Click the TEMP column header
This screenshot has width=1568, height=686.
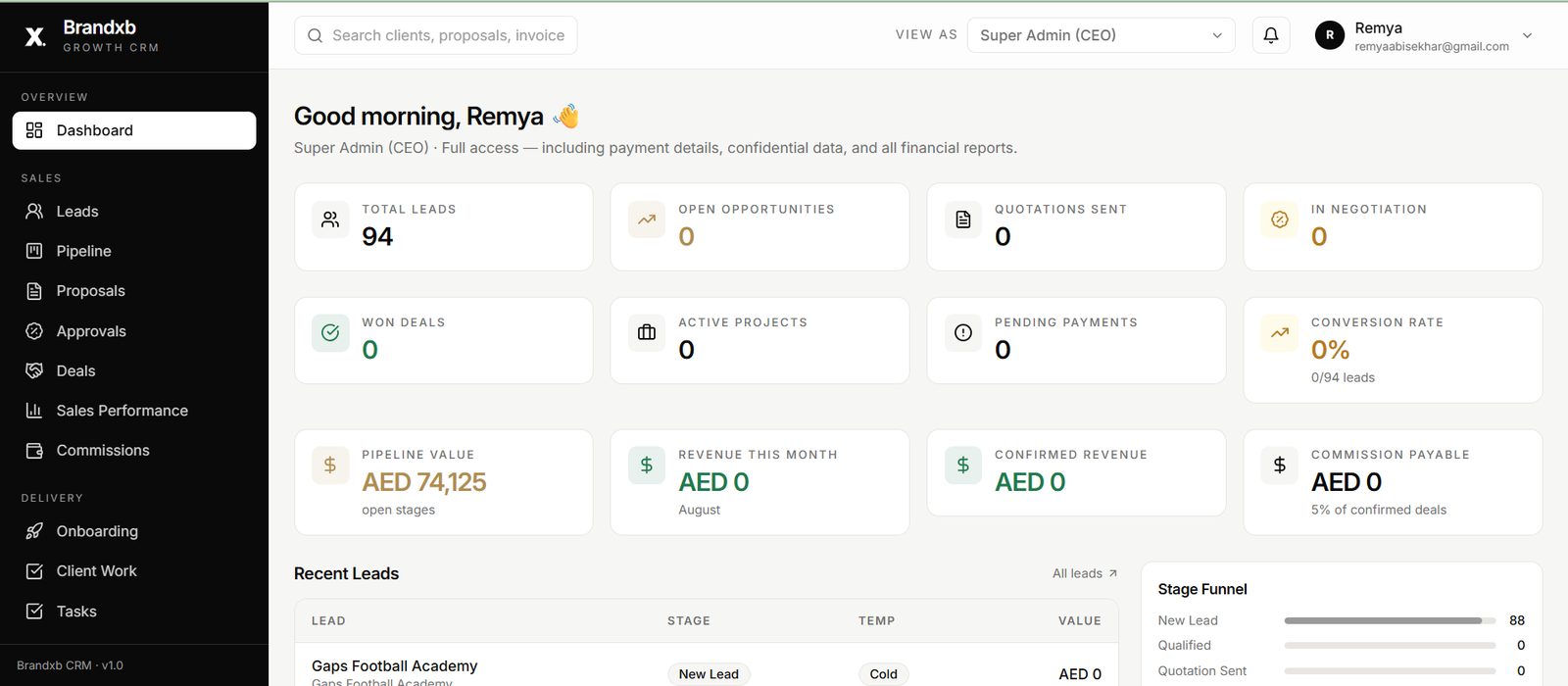click(877, 621)
